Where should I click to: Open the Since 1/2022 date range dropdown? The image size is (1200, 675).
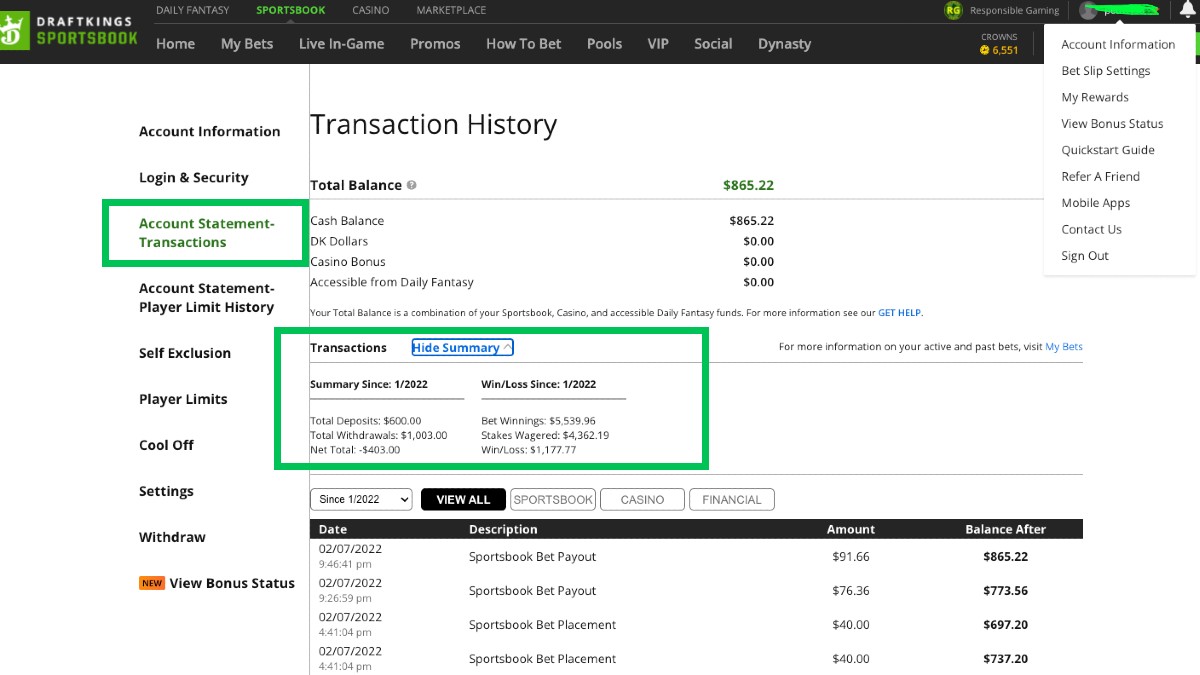tap(361, 499)
